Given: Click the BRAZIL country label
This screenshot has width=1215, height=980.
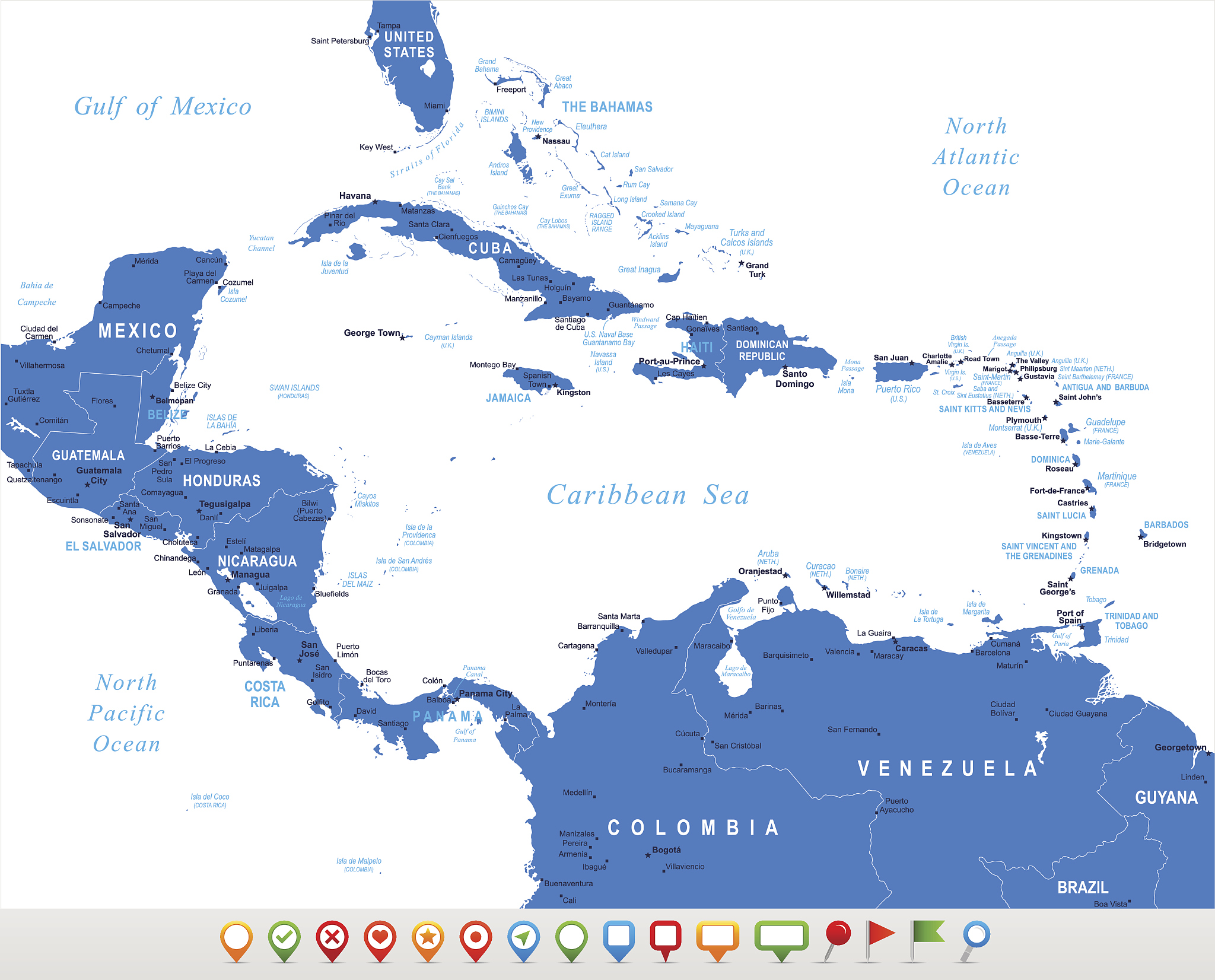Looking at the screenshot, I should pos(1083,887).
